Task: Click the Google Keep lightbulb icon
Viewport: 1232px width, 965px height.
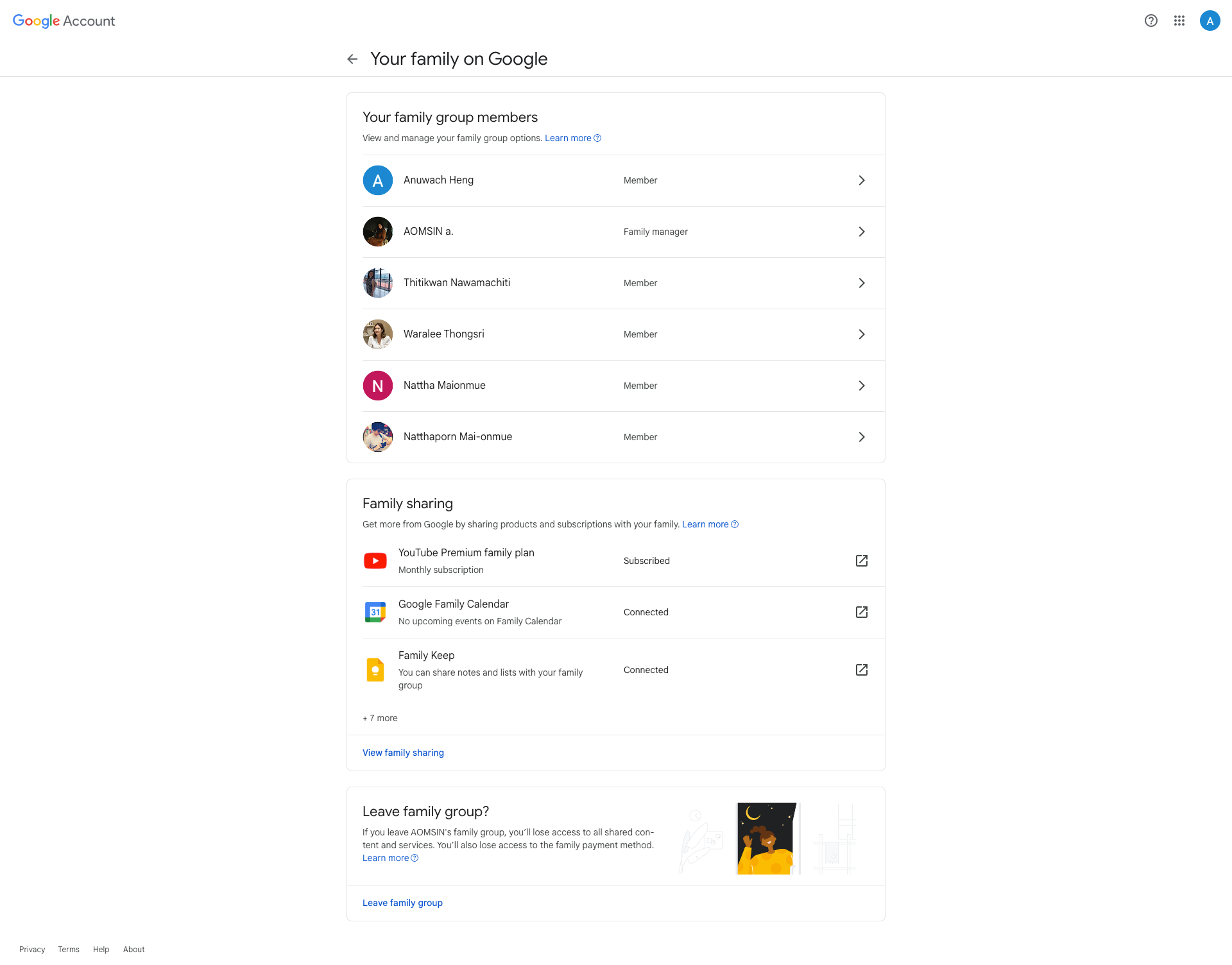Action: pos(375,670)
